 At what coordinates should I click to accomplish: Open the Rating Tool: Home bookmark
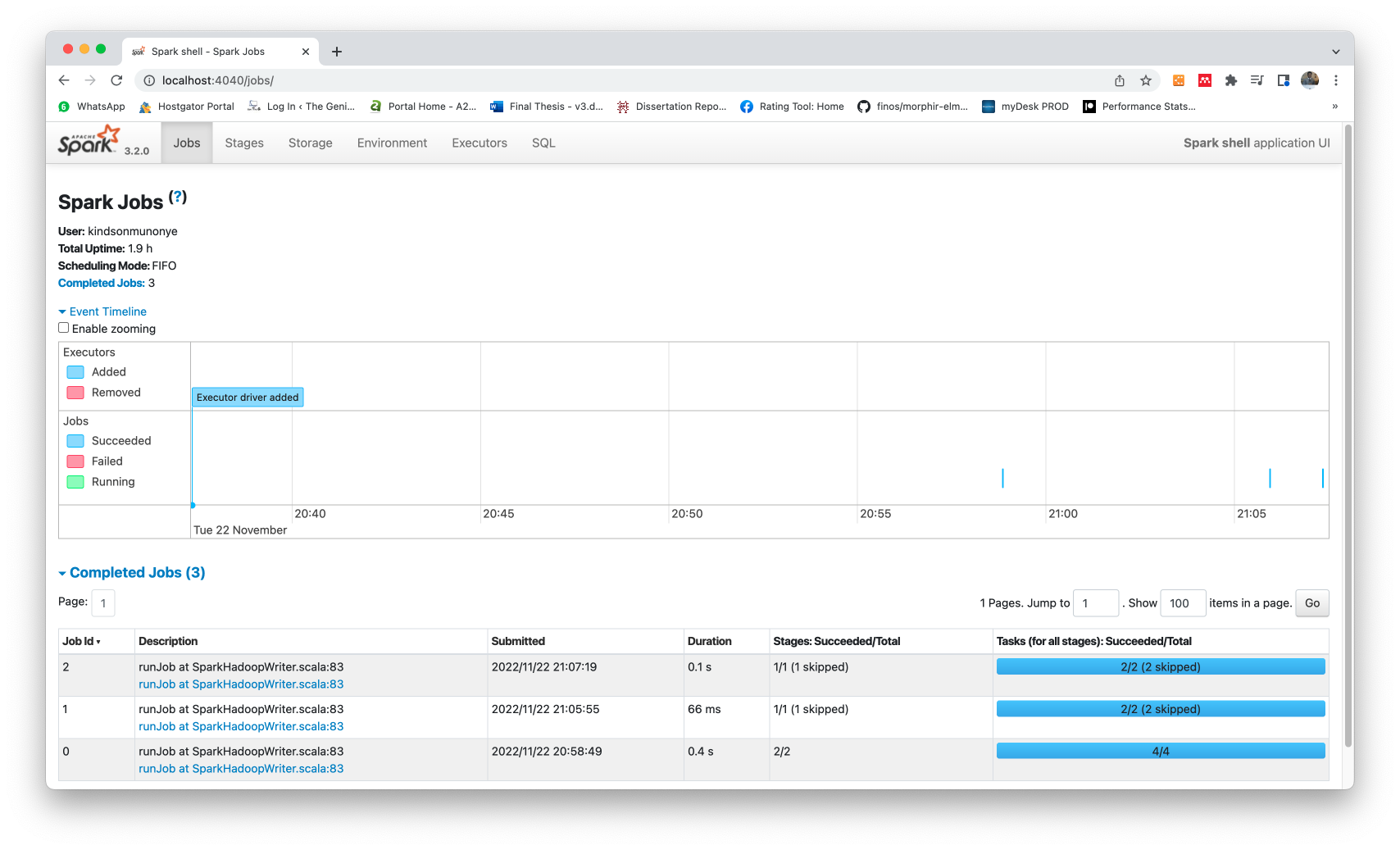791,107
